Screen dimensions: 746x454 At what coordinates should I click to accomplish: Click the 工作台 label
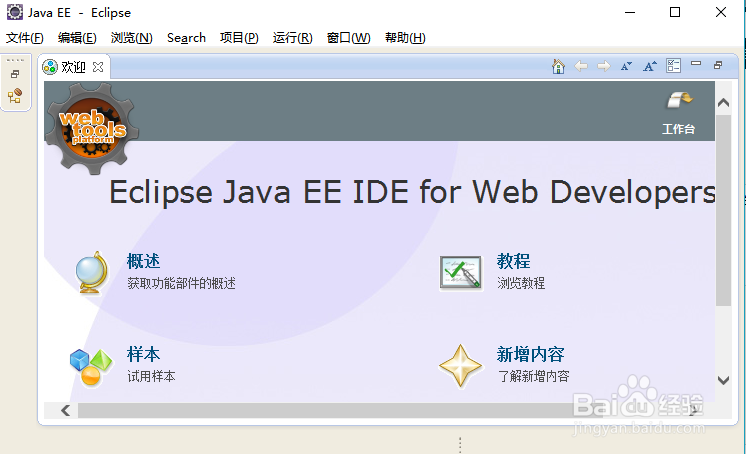tap(678, 128)
